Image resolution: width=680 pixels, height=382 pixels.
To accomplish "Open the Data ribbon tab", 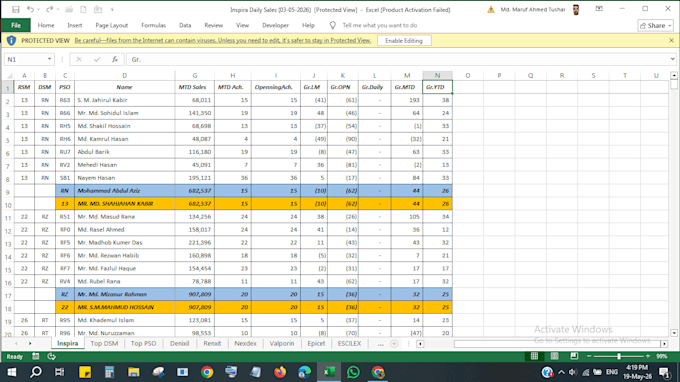I will click(x=185, y=25).
